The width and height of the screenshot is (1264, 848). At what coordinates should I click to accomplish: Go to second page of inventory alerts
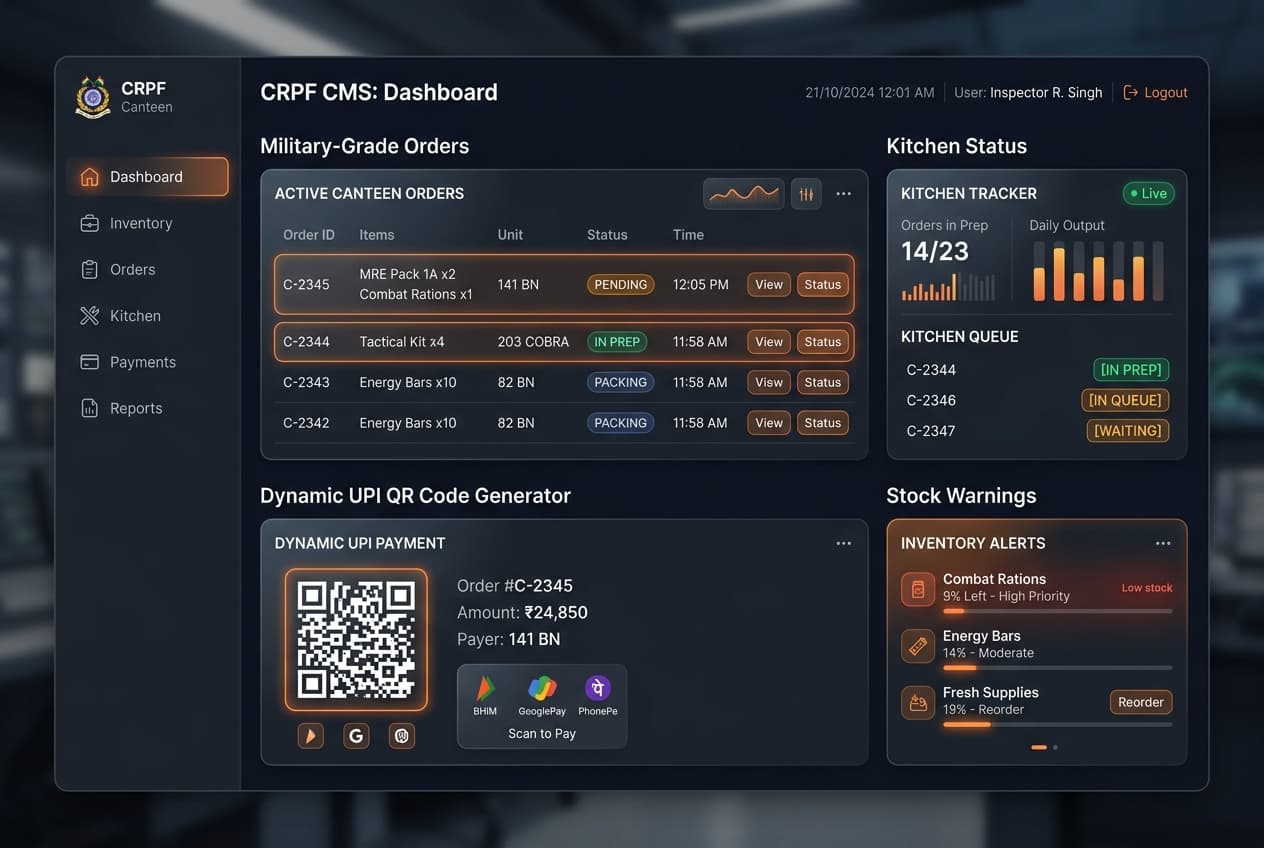(x=1055, y=747)
